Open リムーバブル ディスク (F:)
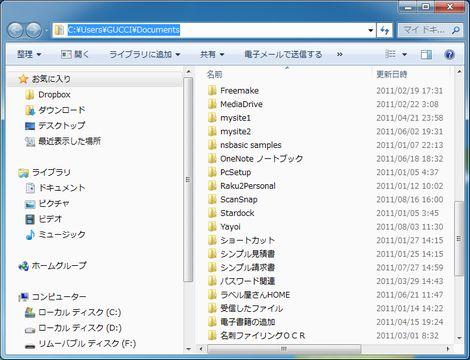Image resolution: width=470 pixels, height=360 pixels. 87,343
